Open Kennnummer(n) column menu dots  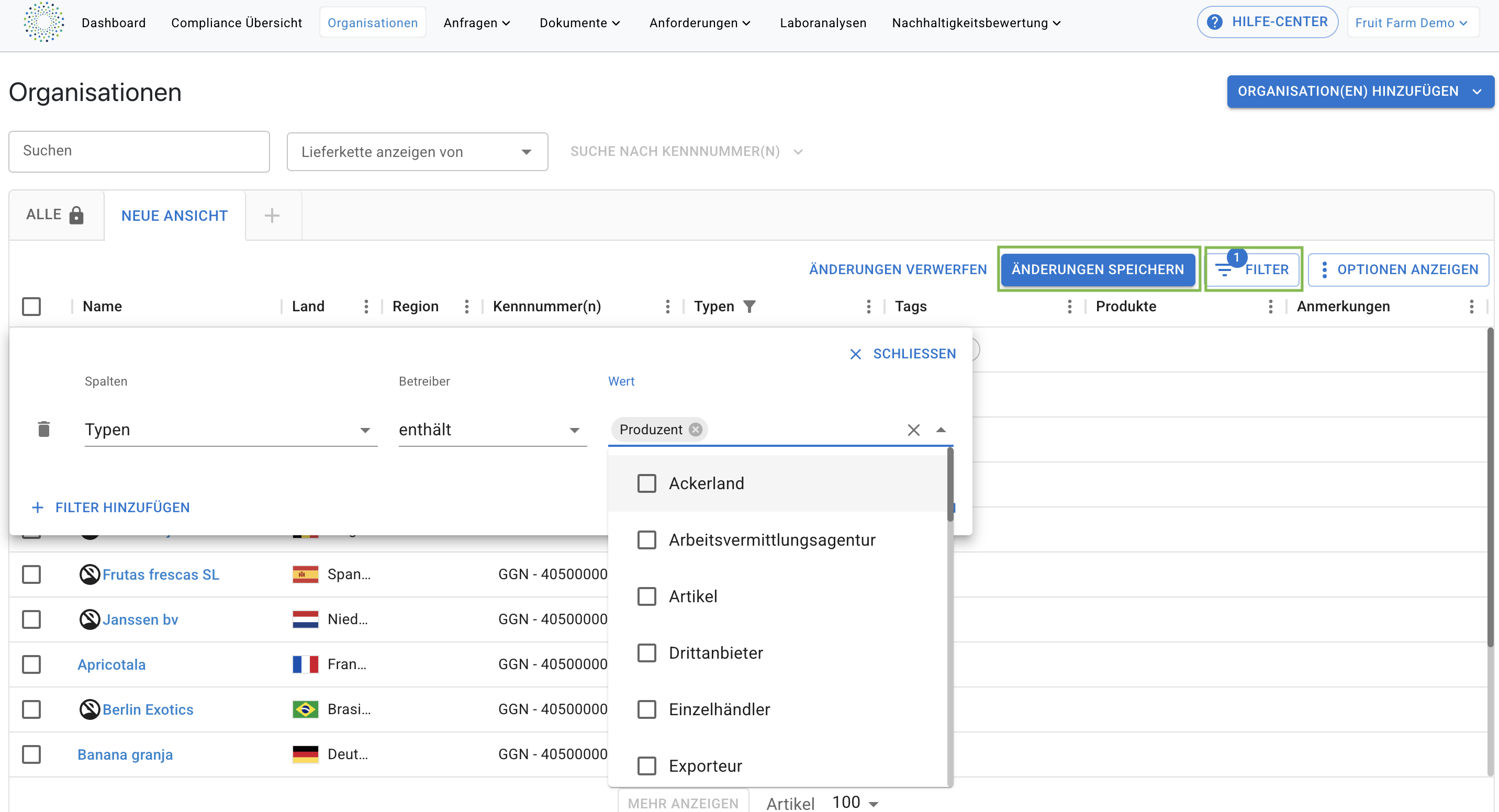pos(667,307)
